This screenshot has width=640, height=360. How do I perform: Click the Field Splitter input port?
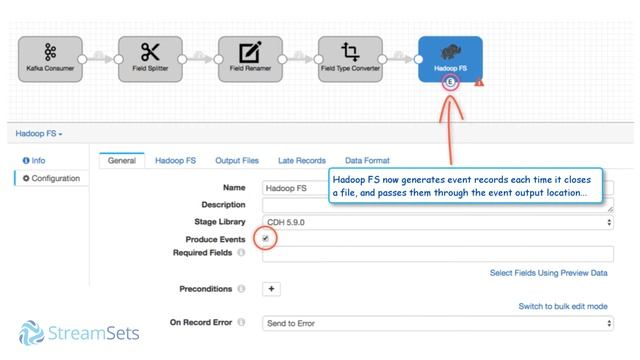[x=118, y=59]
